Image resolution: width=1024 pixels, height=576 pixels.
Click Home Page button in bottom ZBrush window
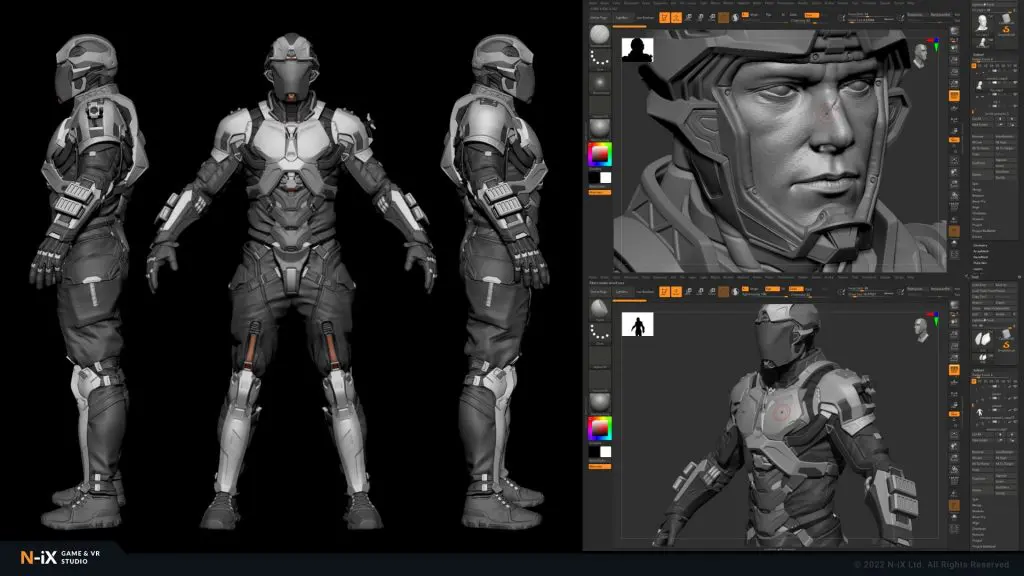[x=599, y=291]
